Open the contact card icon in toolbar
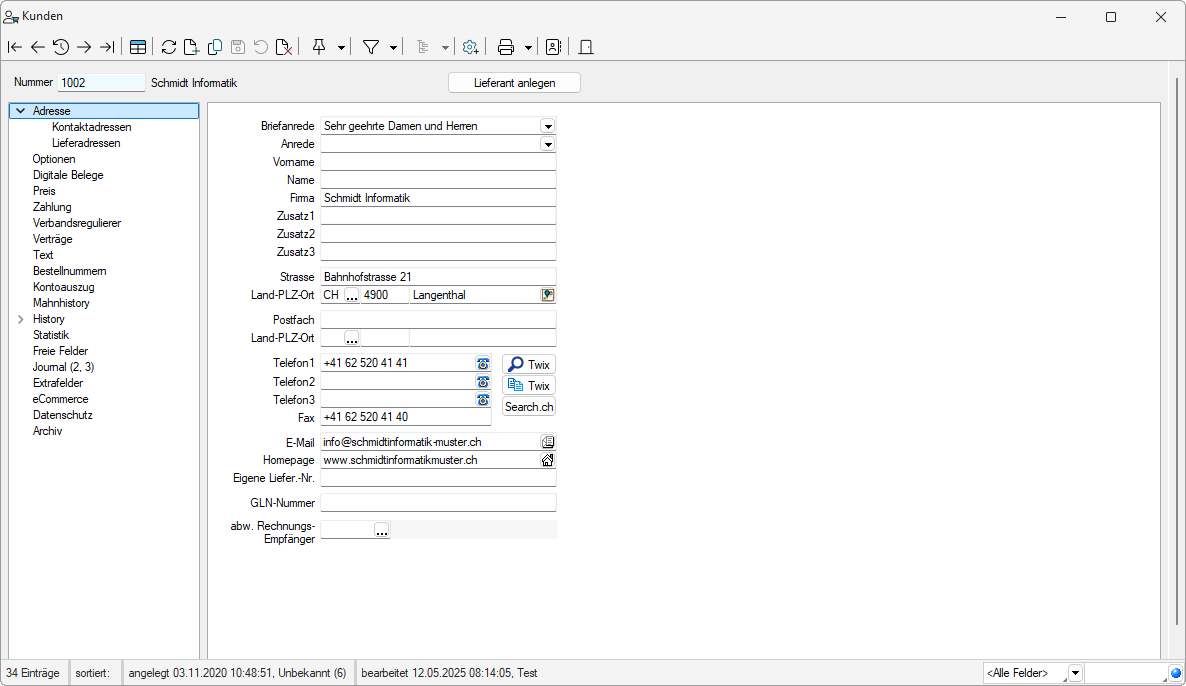The image size is (1186, 686). tap(554, 47)
